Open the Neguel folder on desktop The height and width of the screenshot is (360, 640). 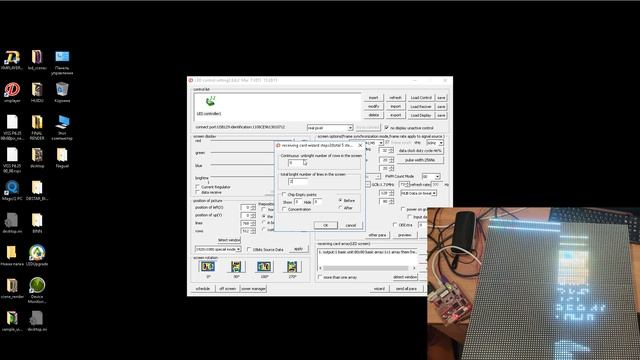(62, 155)
